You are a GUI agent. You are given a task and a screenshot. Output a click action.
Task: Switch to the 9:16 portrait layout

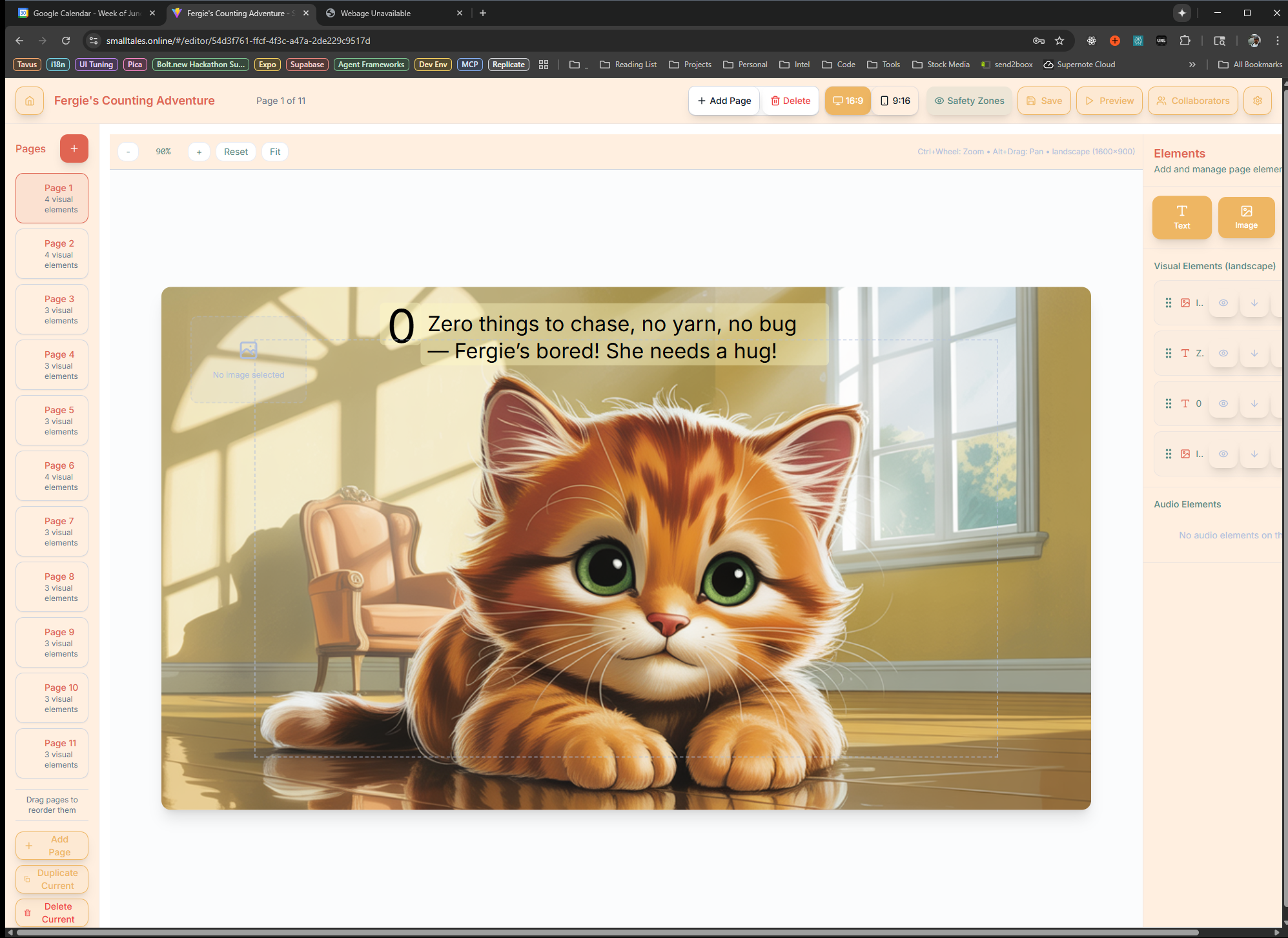tap(895, 101)
